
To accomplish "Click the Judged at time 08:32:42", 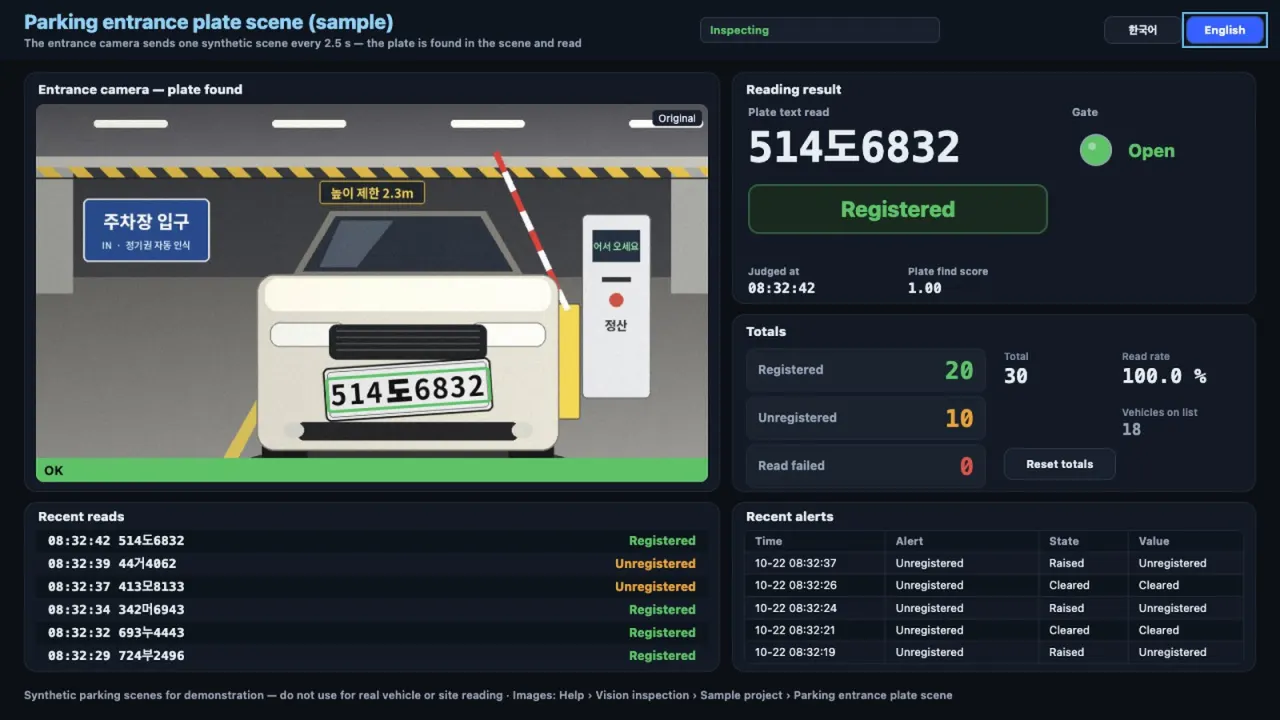I will (x=781, y=288).
